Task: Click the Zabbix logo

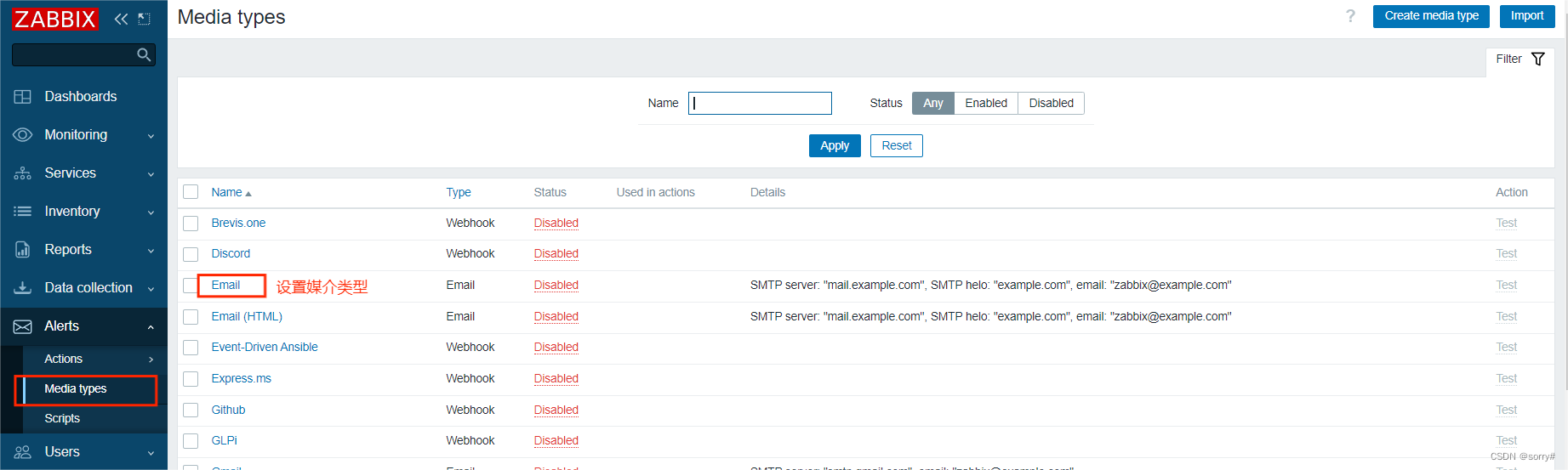Action: pos(55,19)
